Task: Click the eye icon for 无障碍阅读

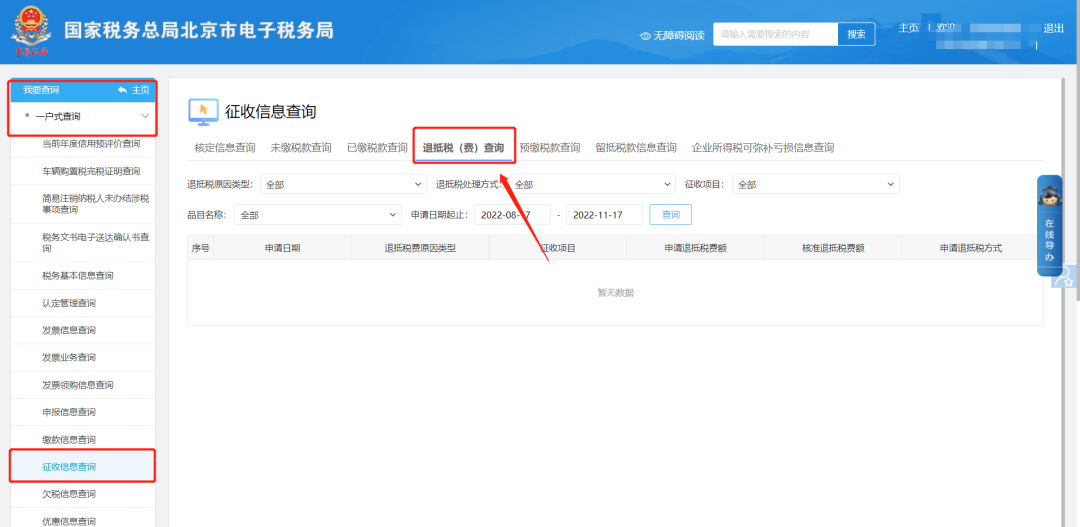Action: click(645, 35)
